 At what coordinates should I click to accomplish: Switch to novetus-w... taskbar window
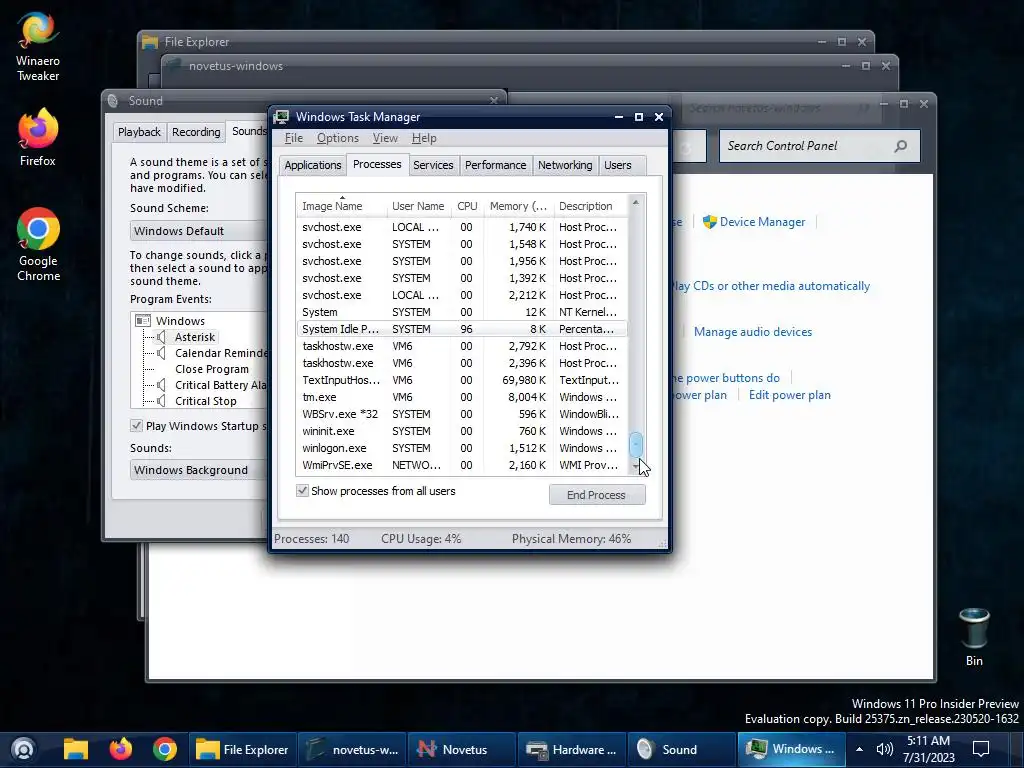point(353,749)
